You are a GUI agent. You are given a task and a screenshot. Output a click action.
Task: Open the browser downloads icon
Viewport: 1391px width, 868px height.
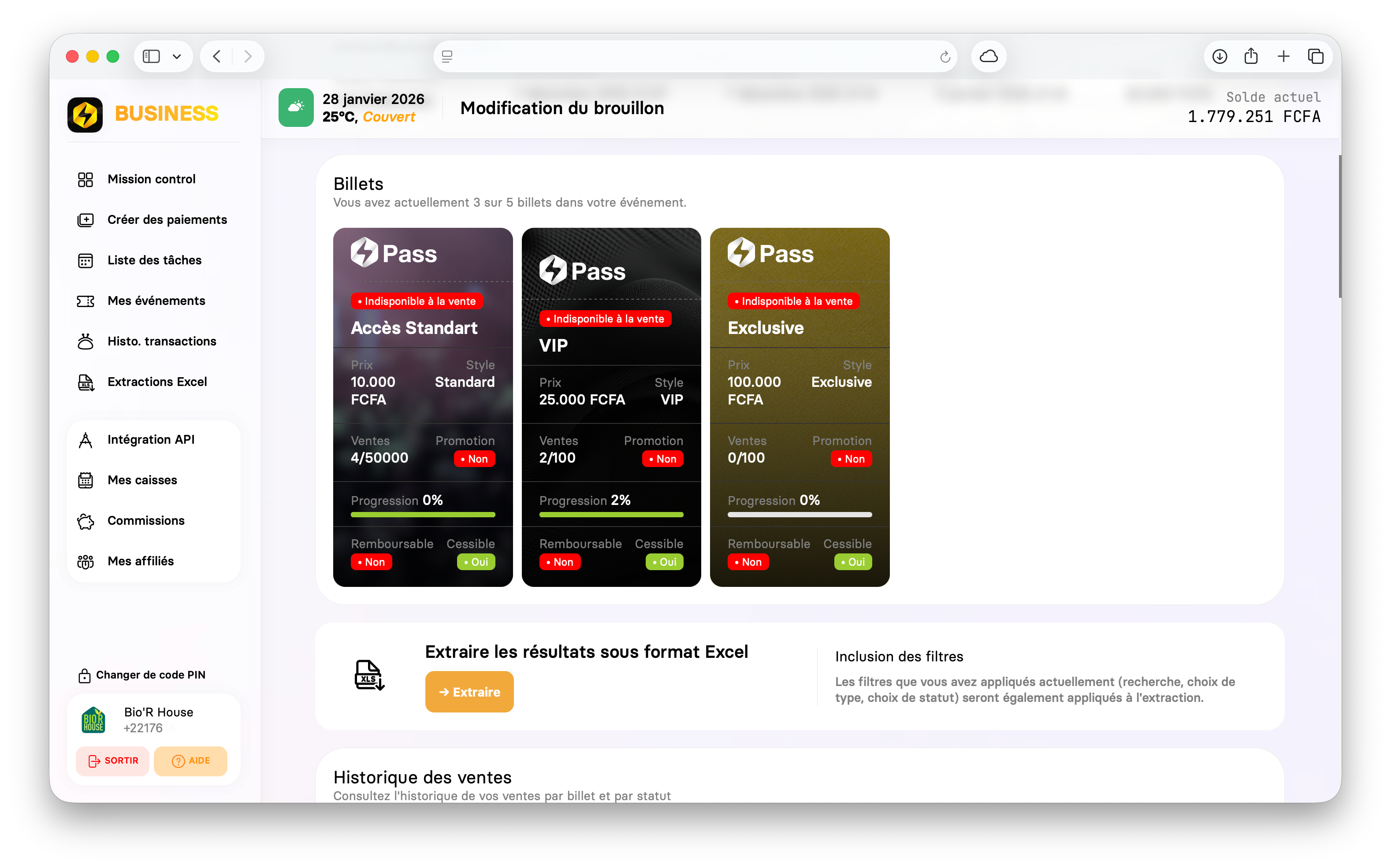pyautogui.click(x=1220, y=56)
